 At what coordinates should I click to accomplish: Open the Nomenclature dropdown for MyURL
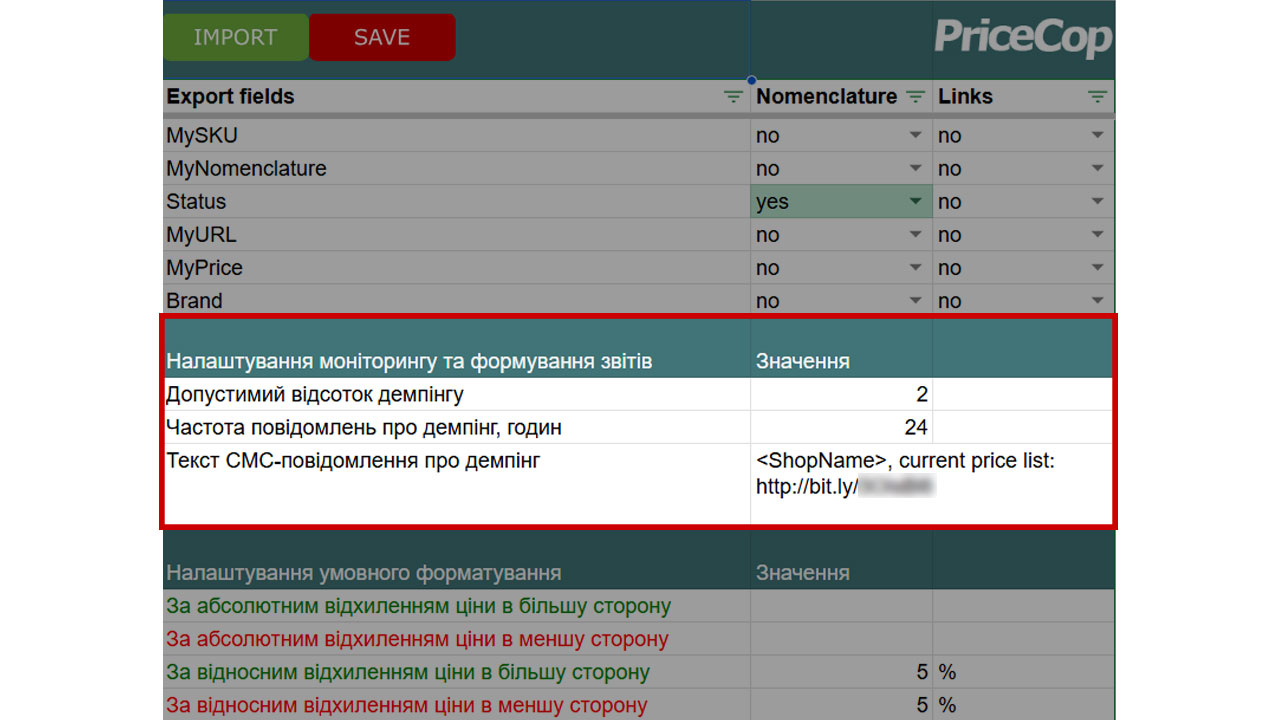coord(914,234)
